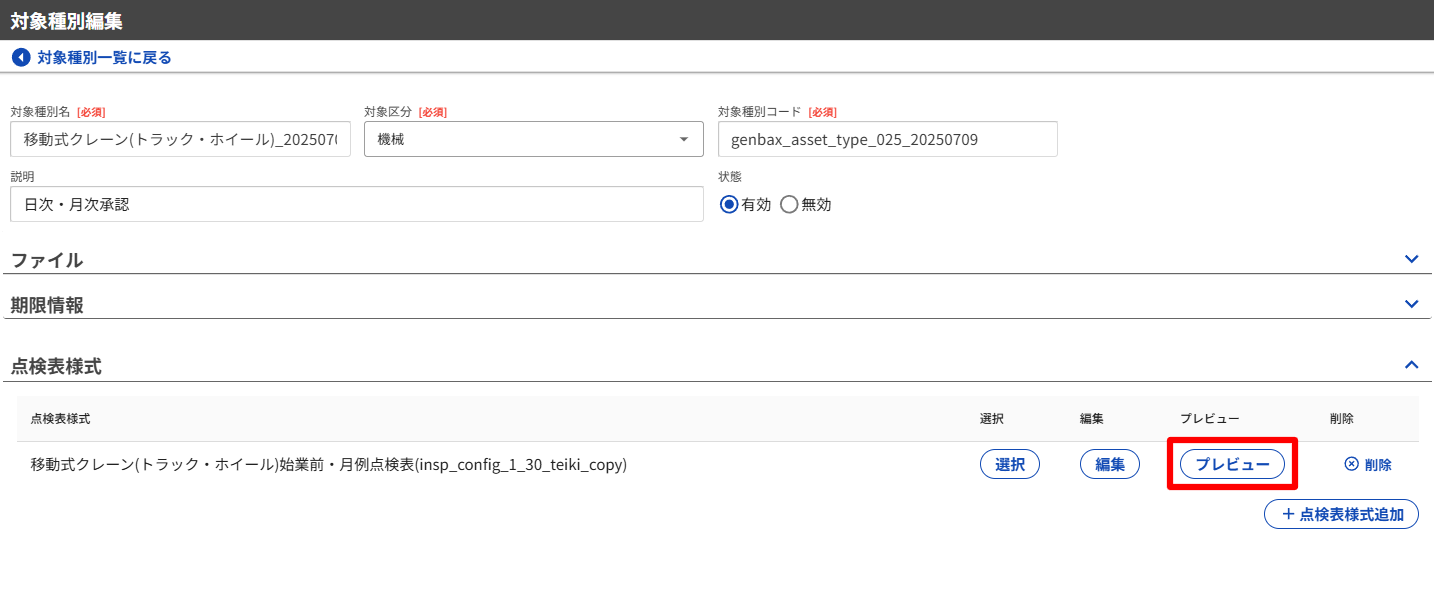1434x592 pixels.
Task: Click into the 対象種別コード text field
Action: click(x=887, y=140)
